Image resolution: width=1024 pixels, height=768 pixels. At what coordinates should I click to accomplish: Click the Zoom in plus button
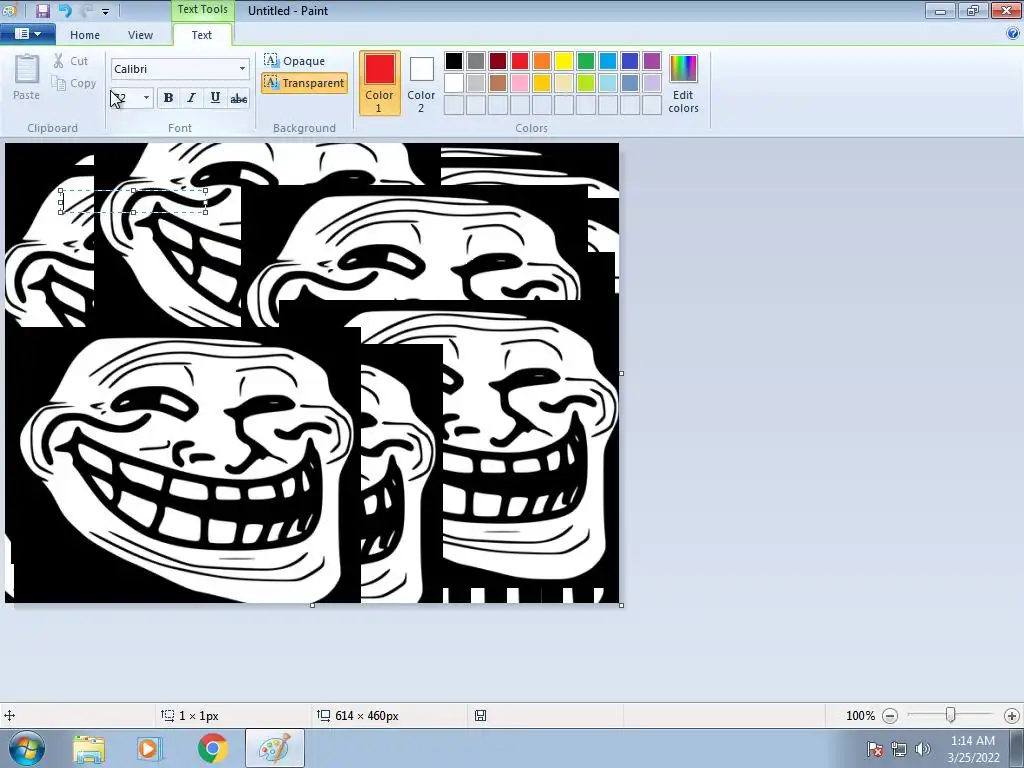(1012, 716)
